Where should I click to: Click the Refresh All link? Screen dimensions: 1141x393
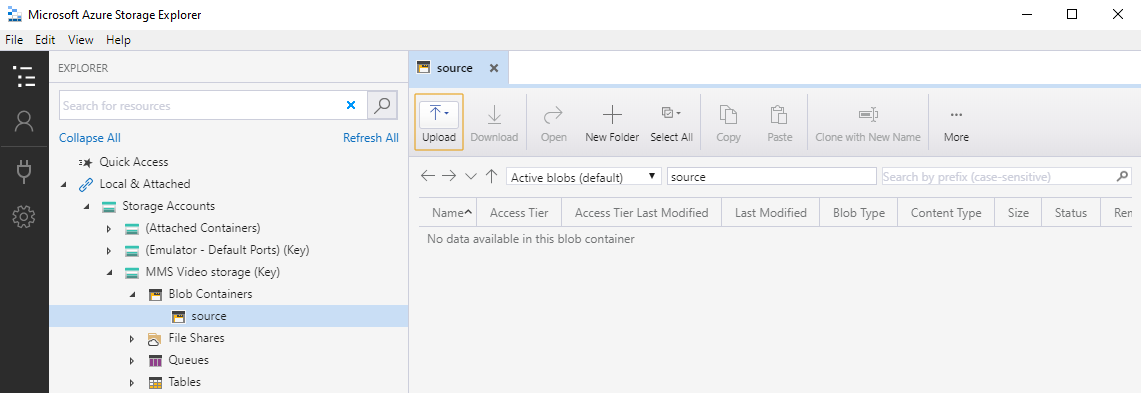tap(370, 138)
